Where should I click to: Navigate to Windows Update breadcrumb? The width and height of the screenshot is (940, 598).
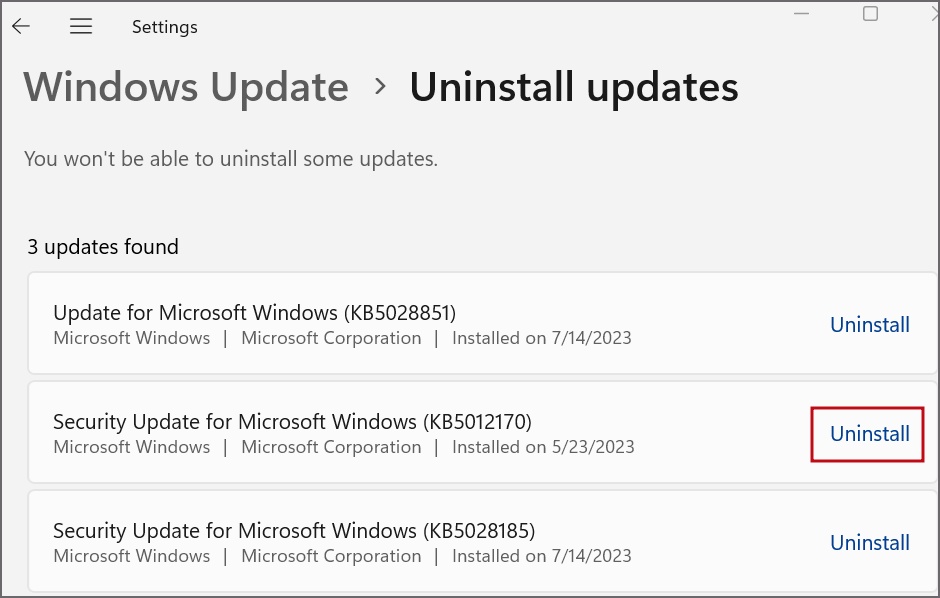(x=186, y=87)
